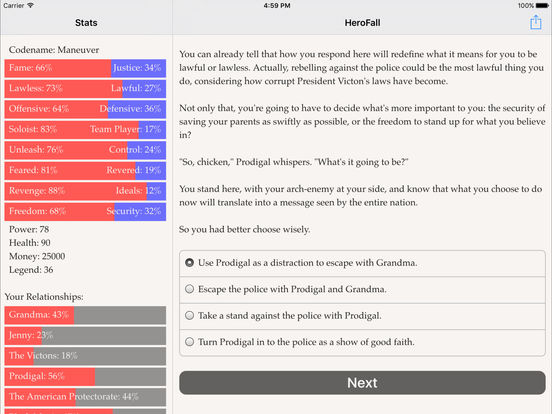Tap the Next button
Screen dimensions: 552x414
point(362,383)
